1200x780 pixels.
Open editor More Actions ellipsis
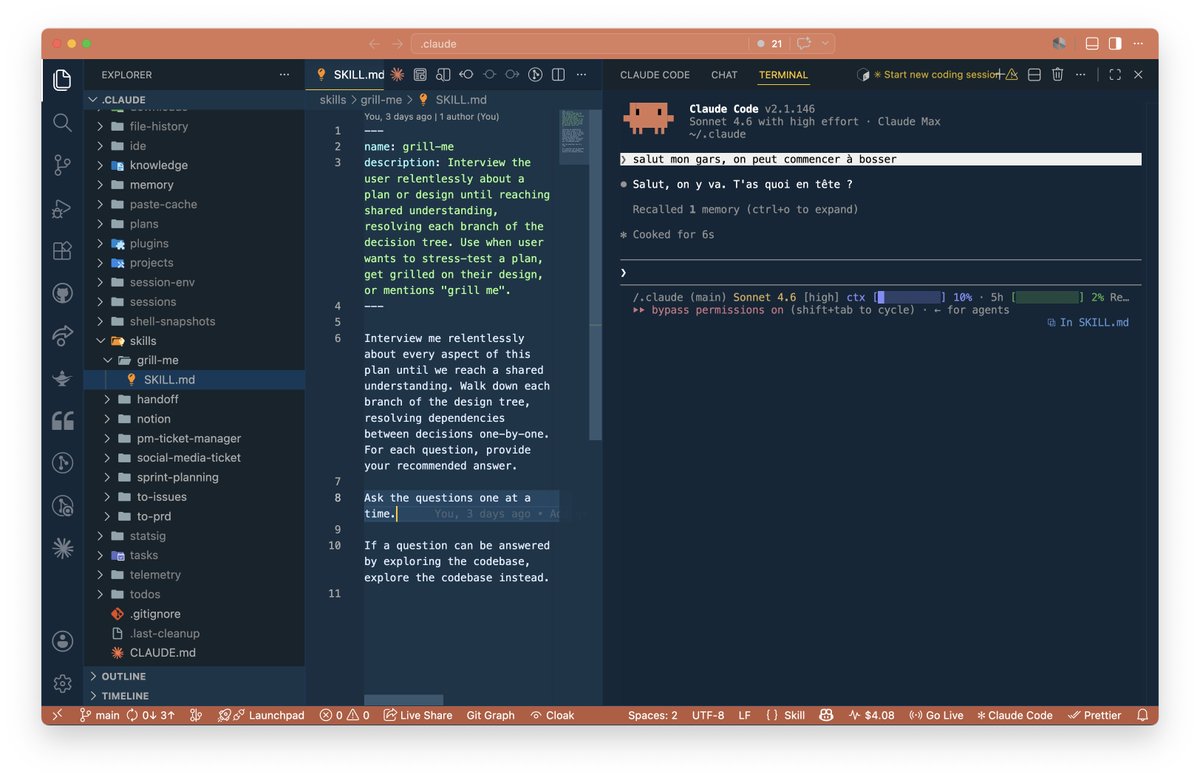582,74
